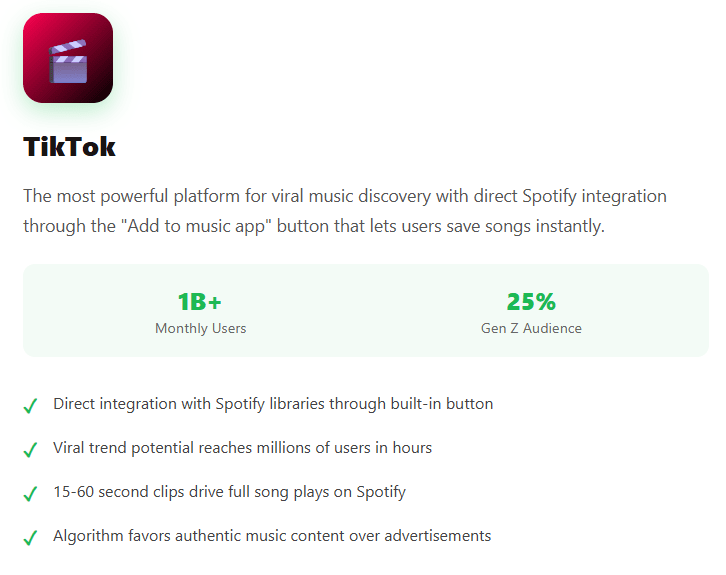Click the 15-60 second clips feature text
The width and height of the screenshot is (726, 575).
229,492
